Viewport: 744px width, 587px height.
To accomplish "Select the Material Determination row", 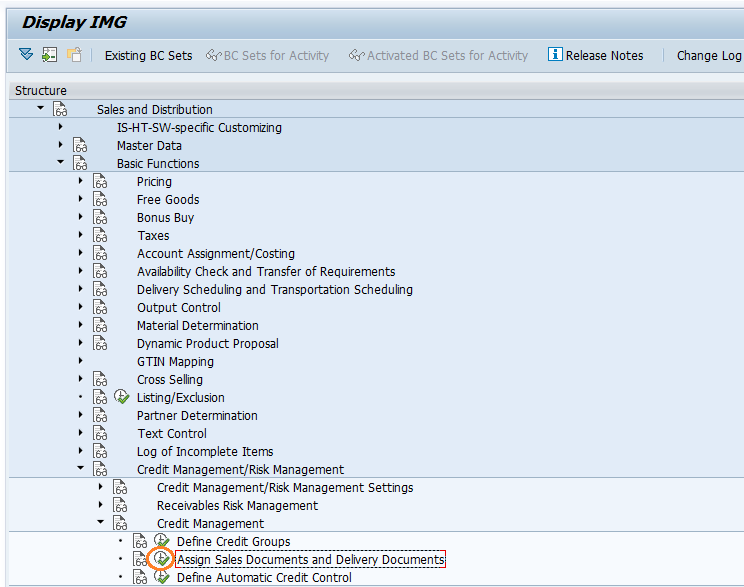I will point(198,326).
